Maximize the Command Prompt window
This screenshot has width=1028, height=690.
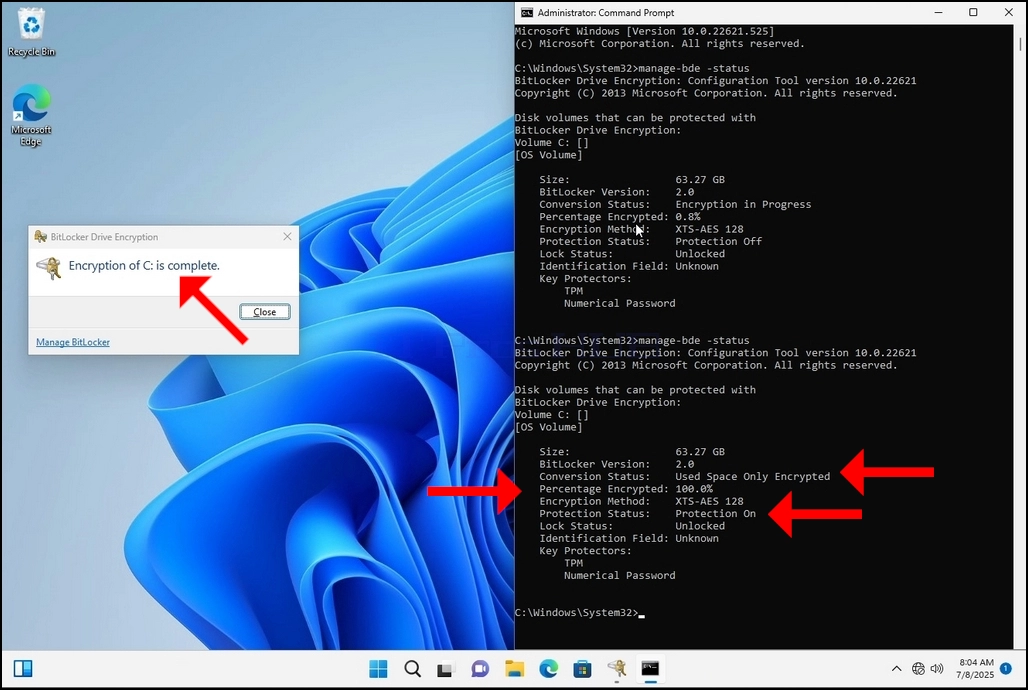tap(974, 12)
